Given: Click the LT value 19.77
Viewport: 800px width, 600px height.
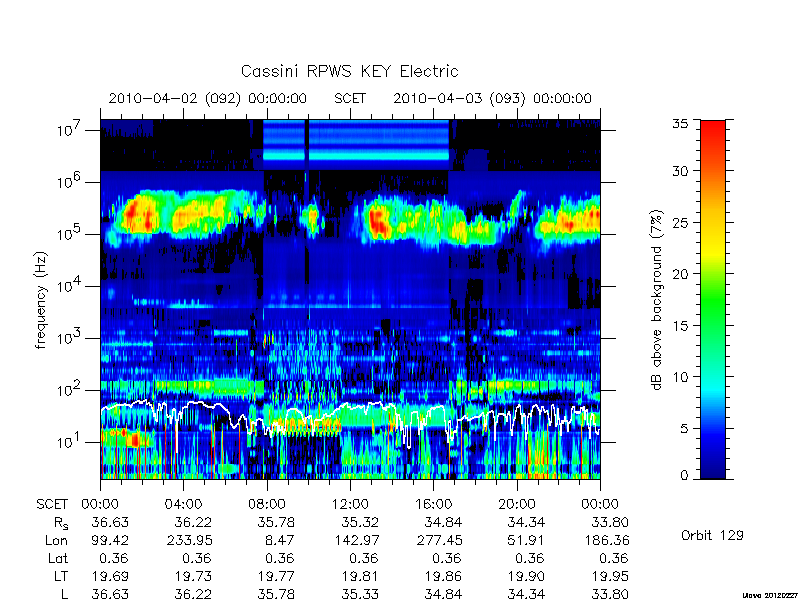Looking at the screenshot, I should 277,576.
